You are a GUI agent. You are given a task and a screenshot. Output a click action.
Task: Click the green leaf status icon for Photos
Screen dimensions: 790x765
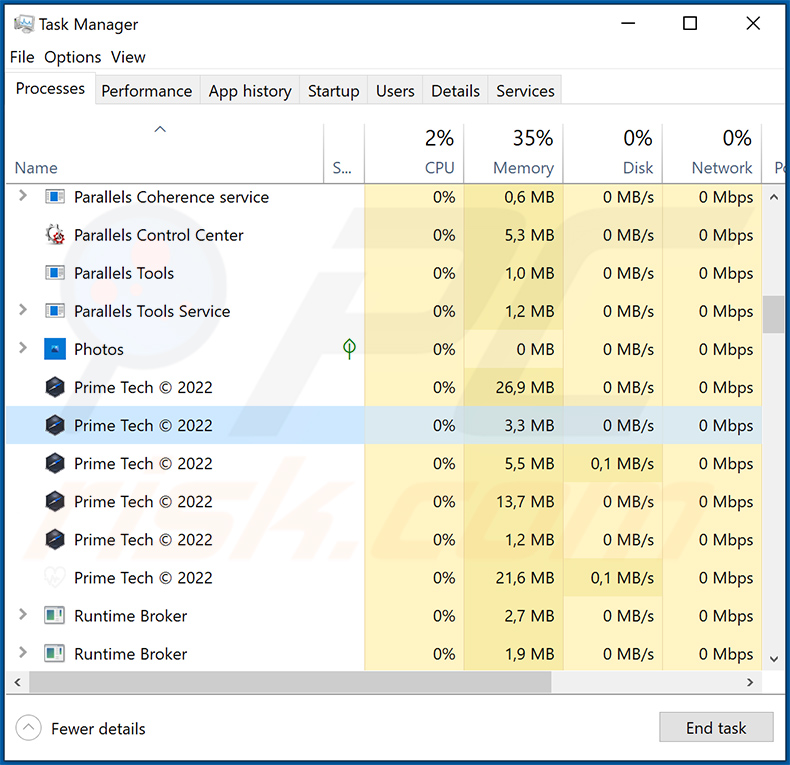(x=349, y=349)
